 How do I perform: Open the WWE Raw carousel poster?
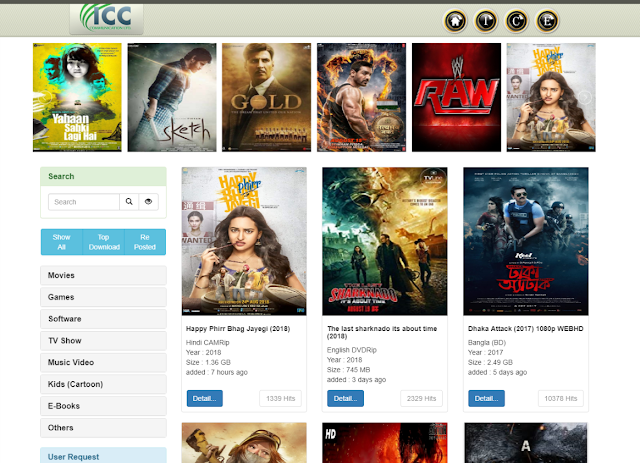coord(456,97)
